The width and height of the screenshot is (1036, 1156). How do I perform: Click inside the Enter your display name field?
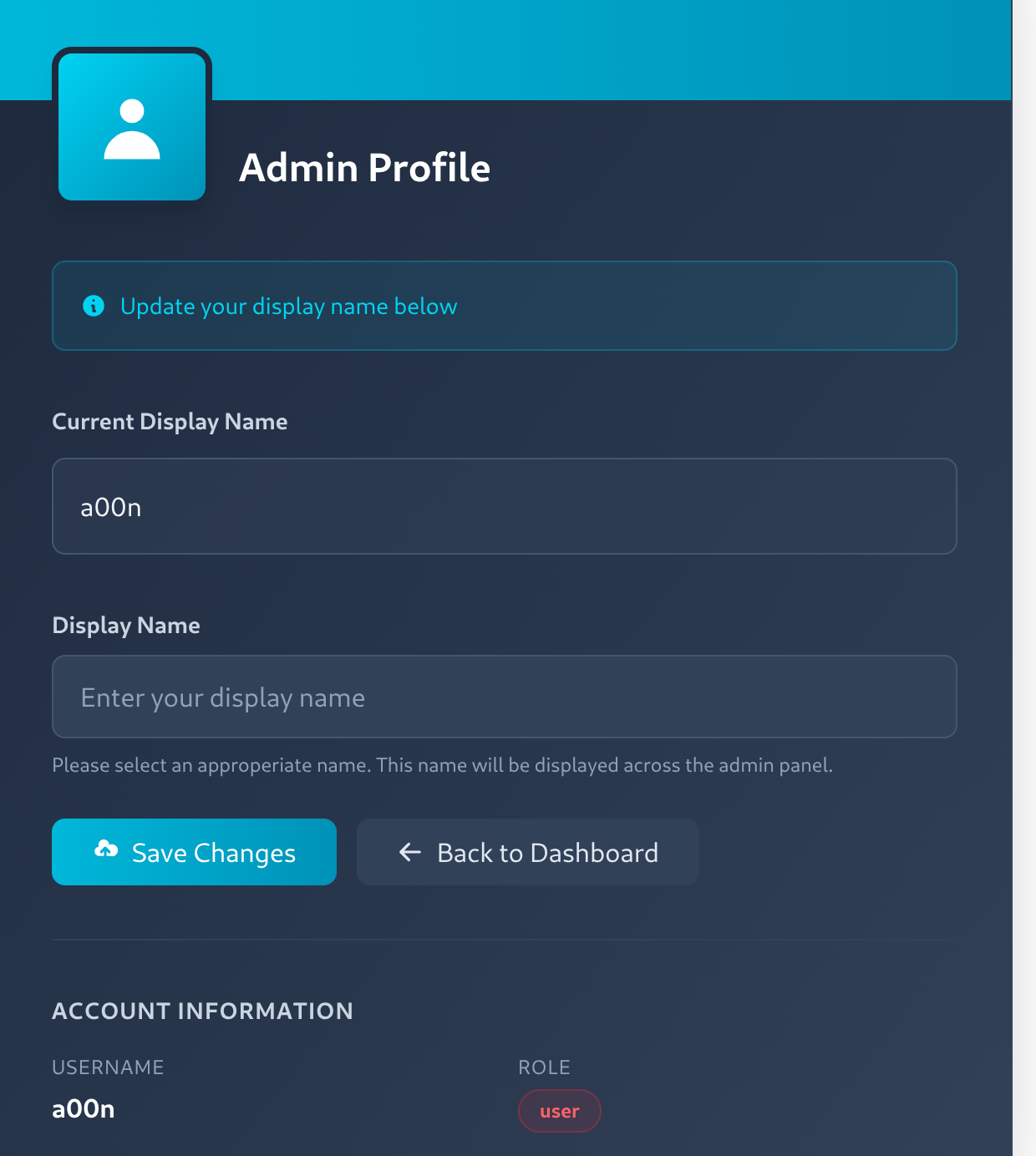tap(504, 697)
